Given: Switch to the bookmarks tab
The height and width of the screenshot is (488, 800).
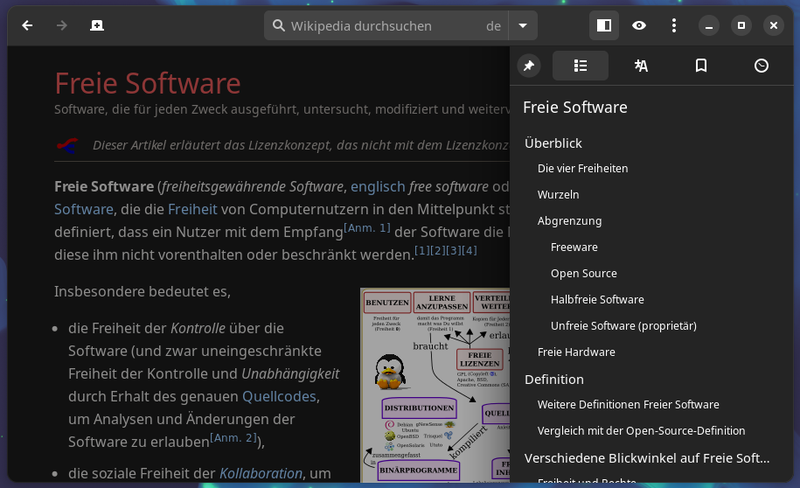Looking at the screenshot, I should click(x=701, y=66).
